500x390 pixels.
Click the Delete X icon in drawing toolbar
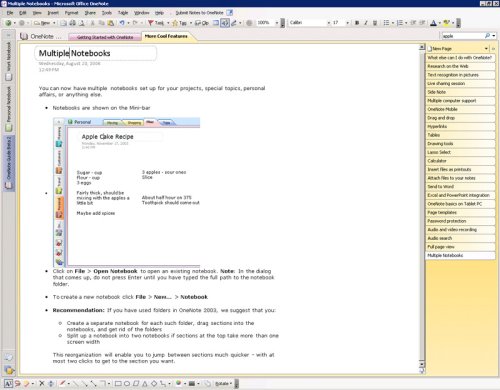click(x=42, y=383)
